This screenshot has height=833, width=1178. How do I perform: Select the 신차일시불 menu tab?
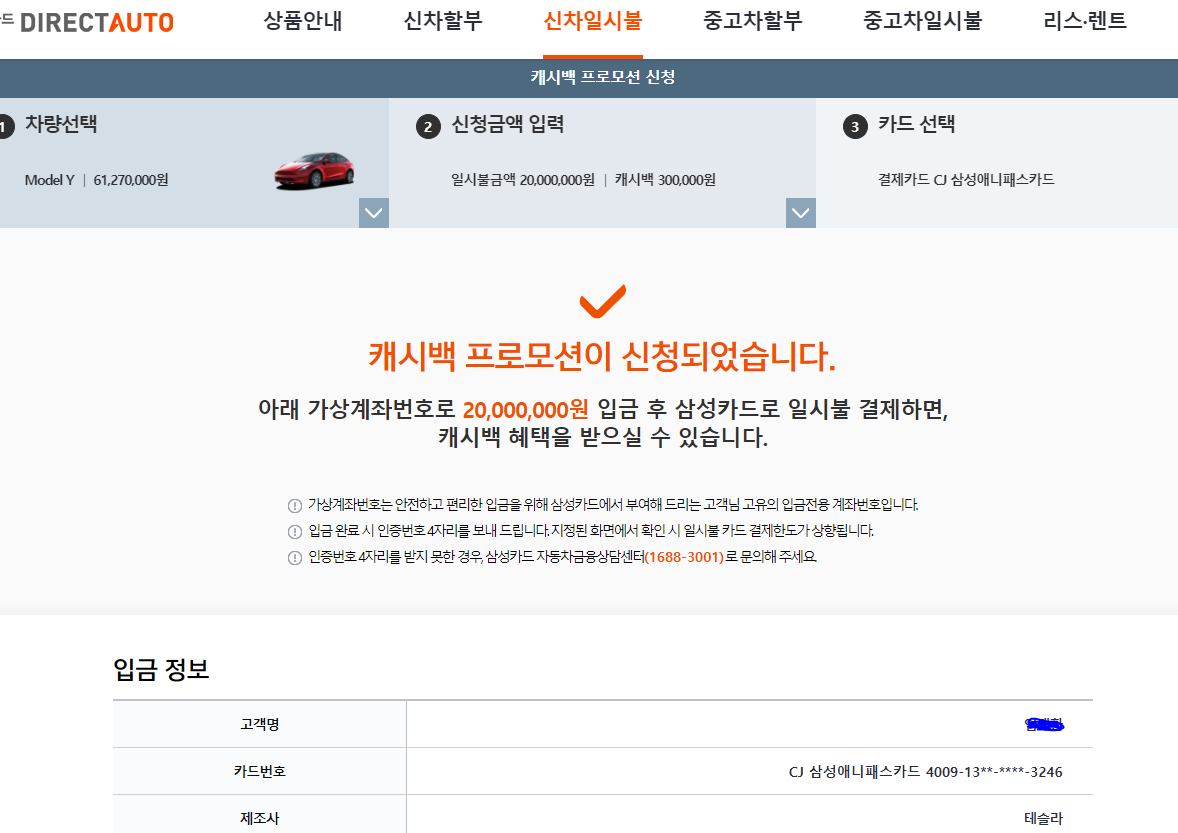pos(593,21)
